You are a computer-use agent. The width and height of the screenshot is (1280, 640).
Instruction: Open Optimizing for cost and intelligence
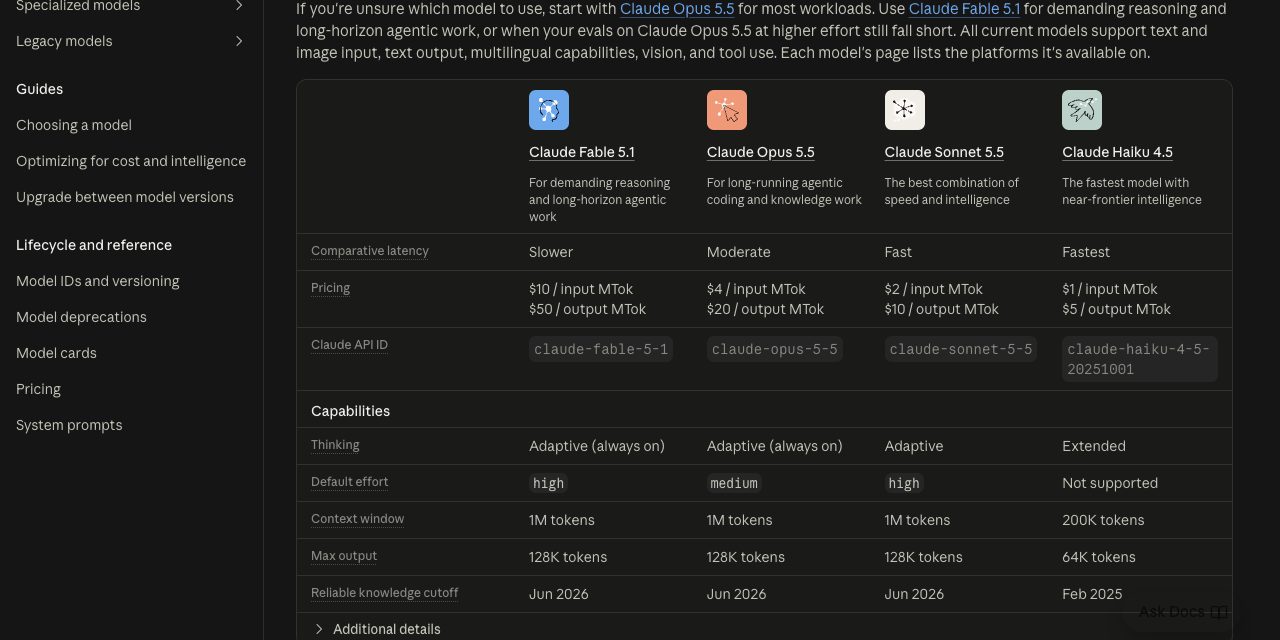(x=131, y=161)
